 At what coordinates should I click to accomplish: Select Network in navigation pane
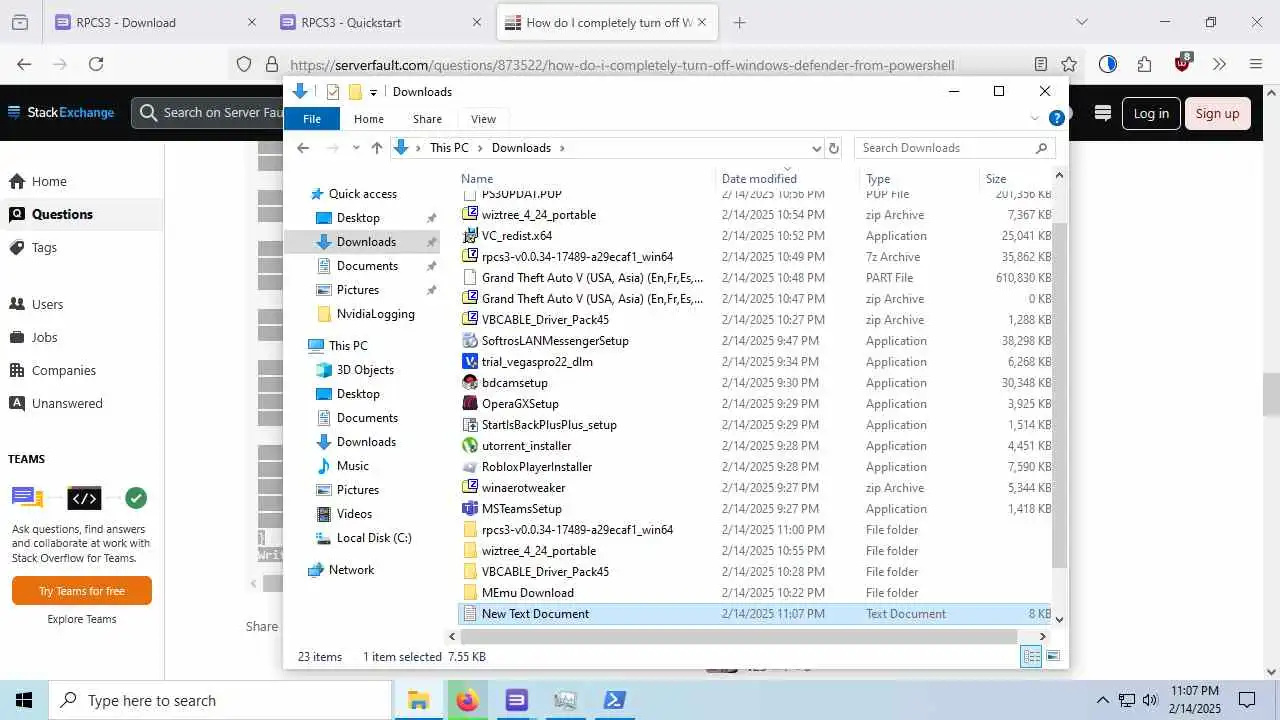[x=351, y=570]
